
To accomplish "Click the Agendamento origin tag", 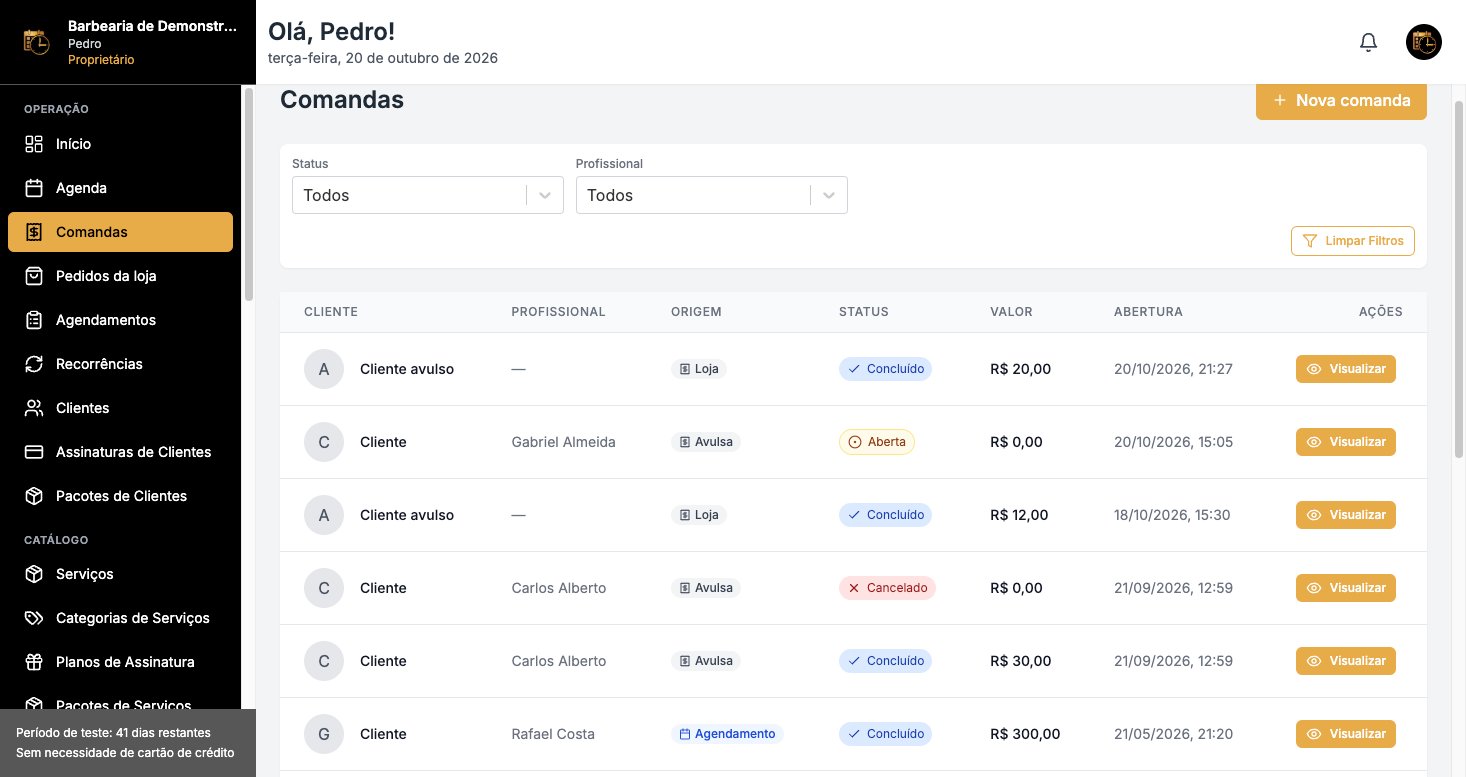I will click(x=727, y=734).
